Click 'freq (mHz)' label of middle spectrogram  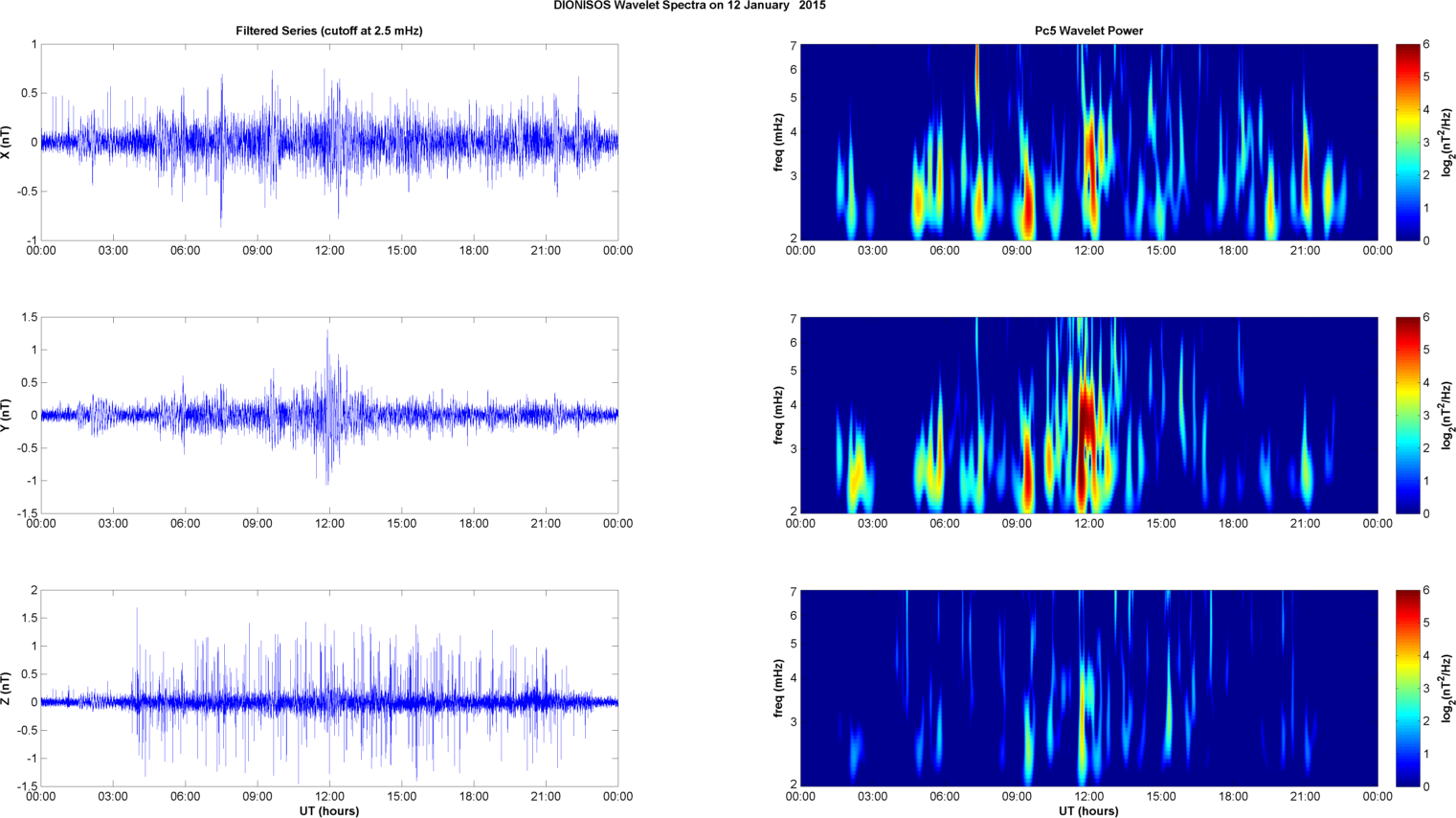(779, 415)
